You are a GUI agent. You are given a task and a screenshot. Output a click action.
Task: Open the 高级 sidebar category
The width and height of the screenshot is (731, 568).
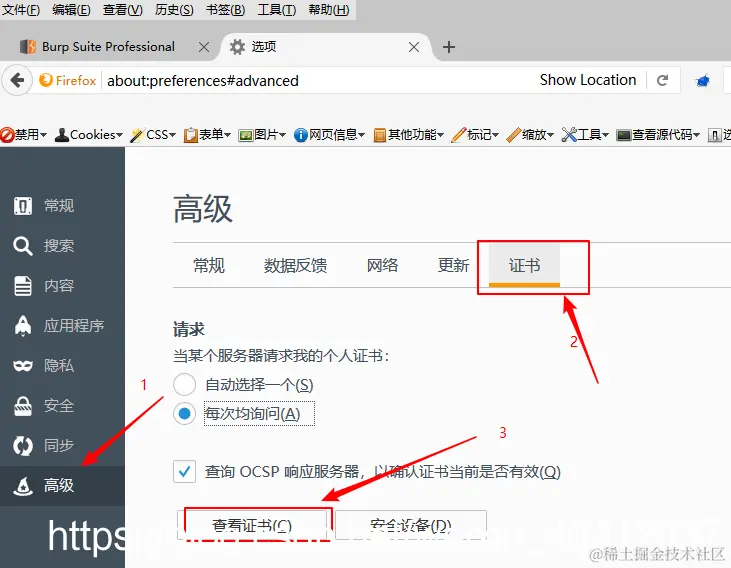(61, 485)
